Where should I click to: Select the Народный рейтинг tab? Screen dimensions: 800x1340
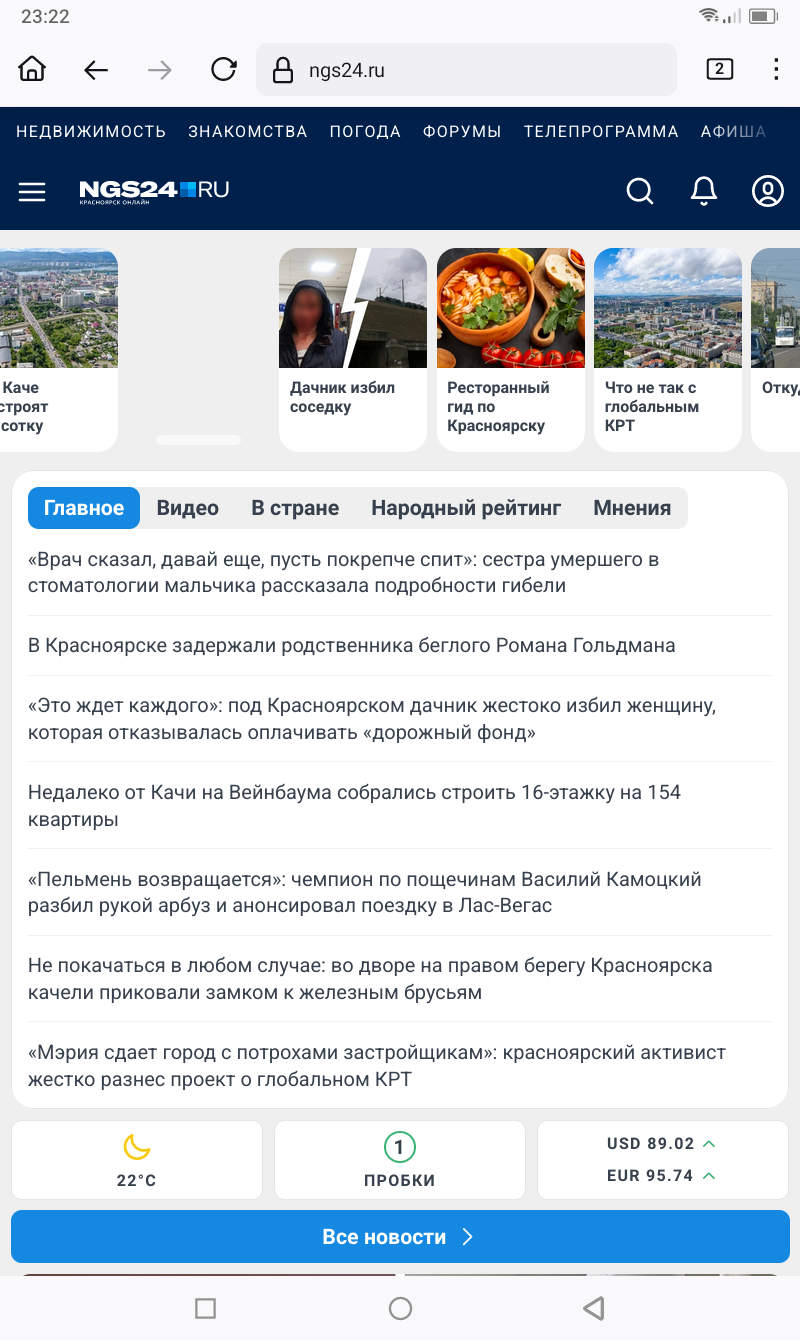click(x=466, y=508)
